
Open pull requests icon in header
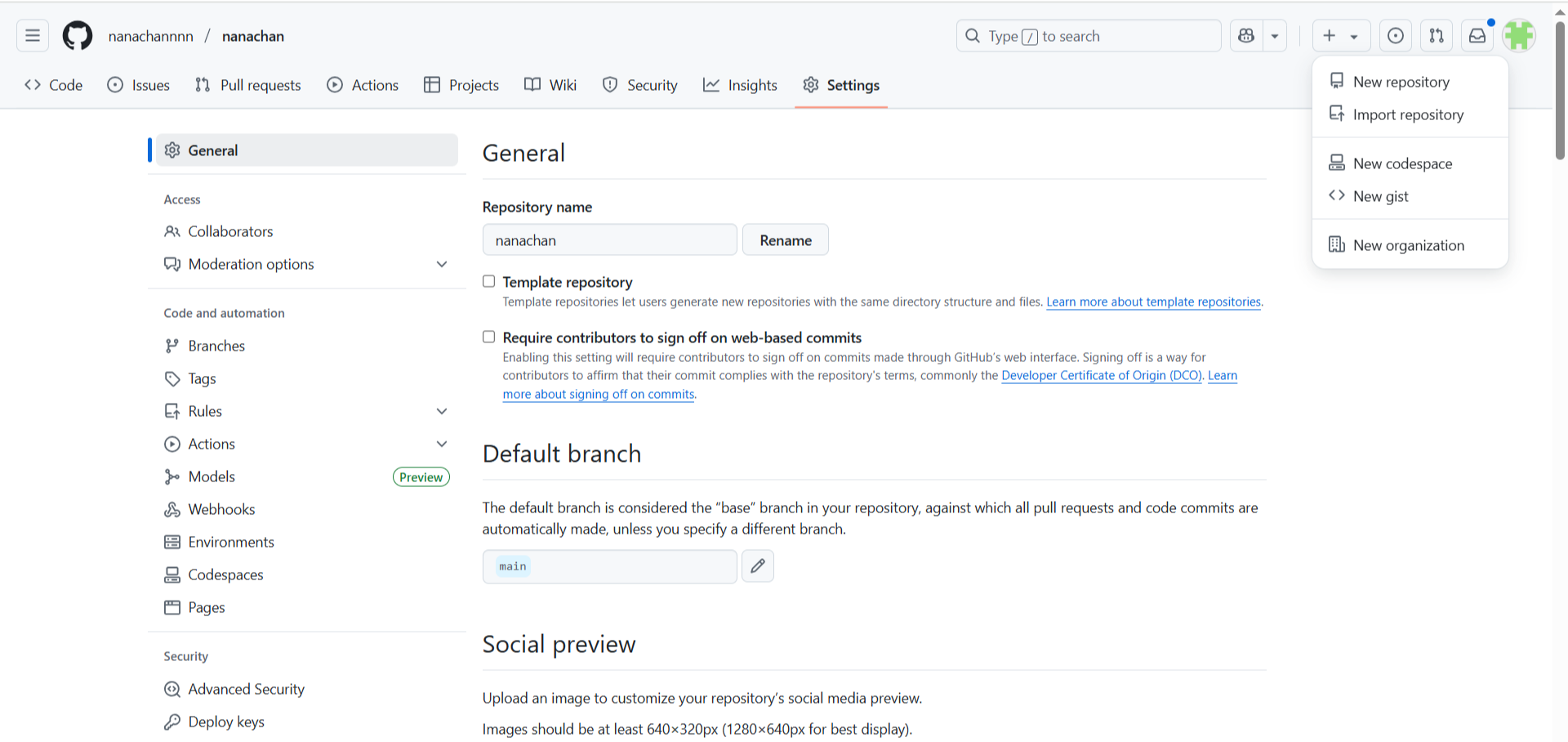(x=1437, y=36)
